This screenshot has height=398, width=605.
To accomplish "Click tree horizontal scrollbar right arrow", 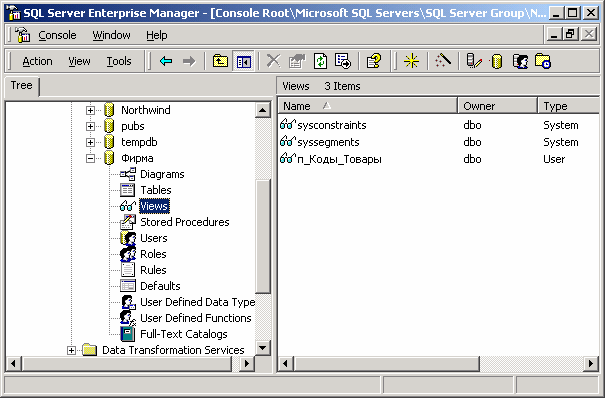I will point(247,363).
